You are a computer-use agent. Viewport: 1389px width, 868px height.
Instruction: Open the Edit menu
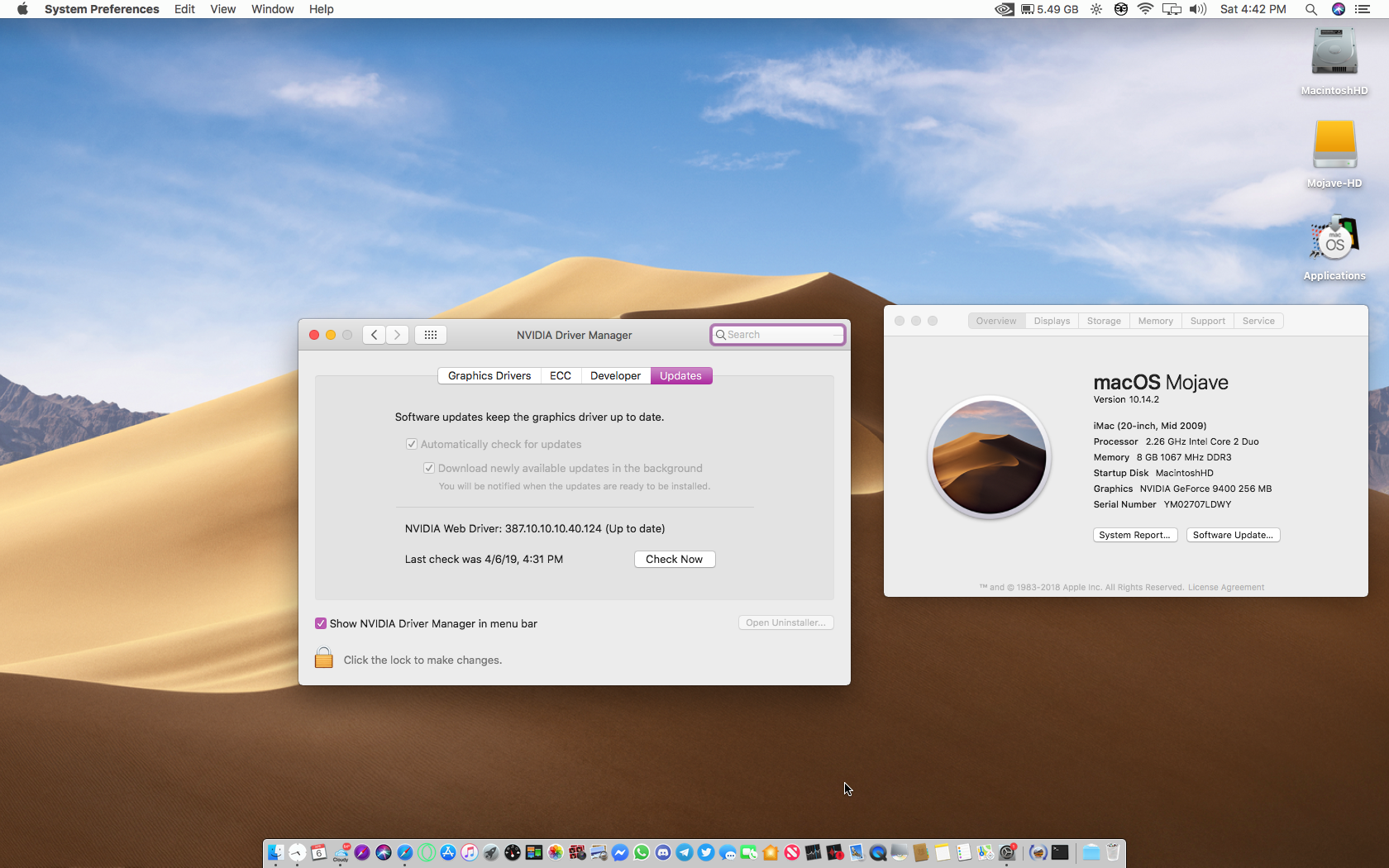click(184, 9)
